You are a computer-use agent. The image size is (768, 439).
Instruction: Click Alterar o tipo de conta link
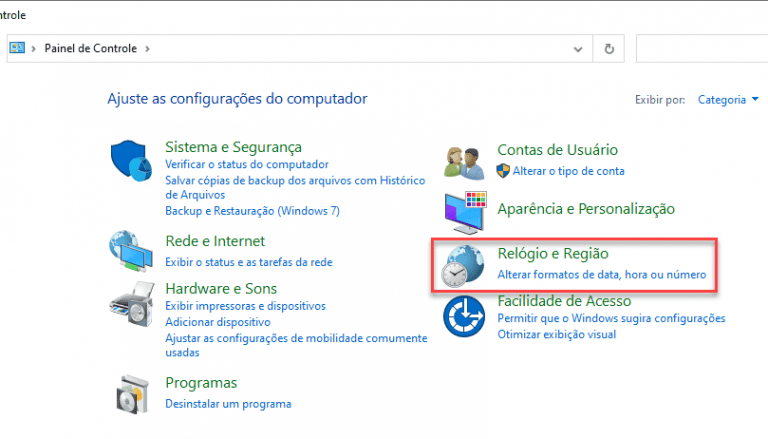(568, 171)
